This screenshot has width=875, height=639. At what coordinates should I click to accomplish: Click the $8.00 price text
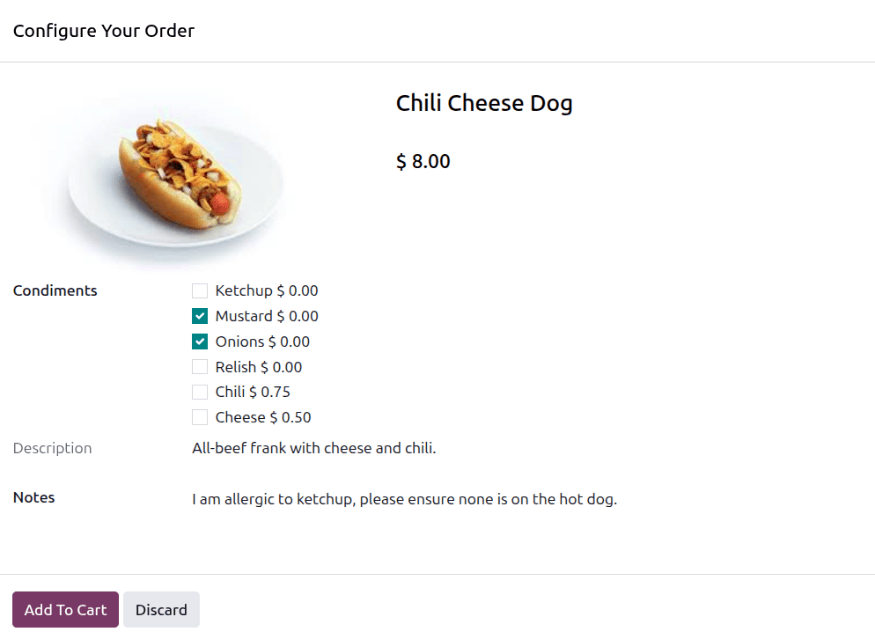(423, 161)
